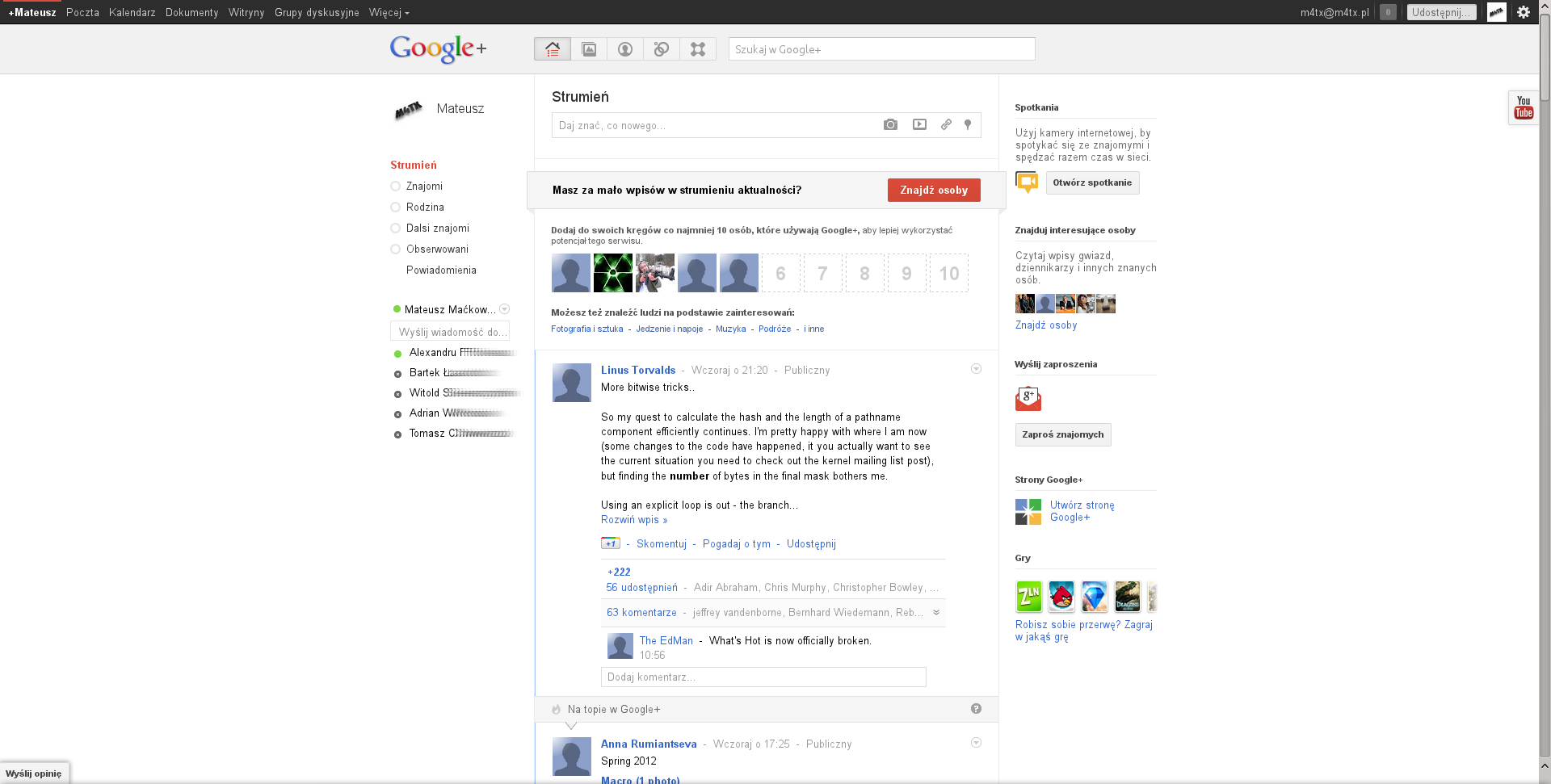1551x784 pixels.
Task: Open the Witryny menu item
Action: tap(246, 12)
